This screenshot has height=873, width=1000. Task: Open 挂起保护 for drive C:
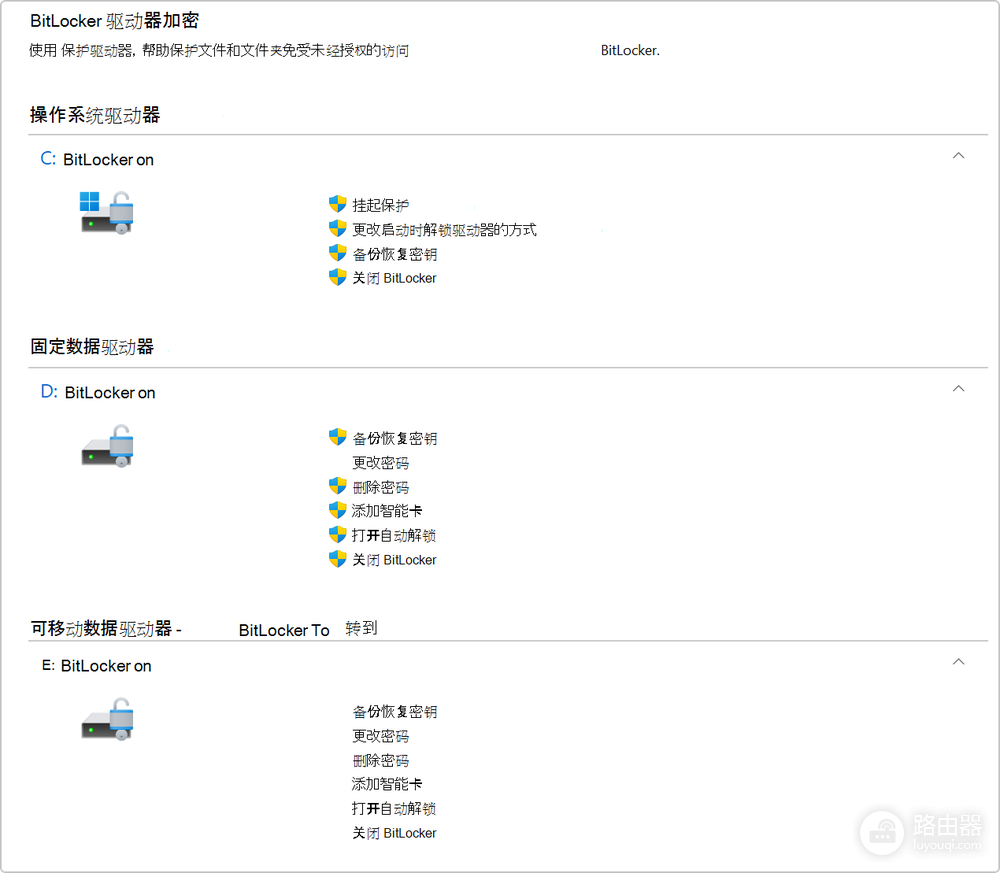pos(381,205)
